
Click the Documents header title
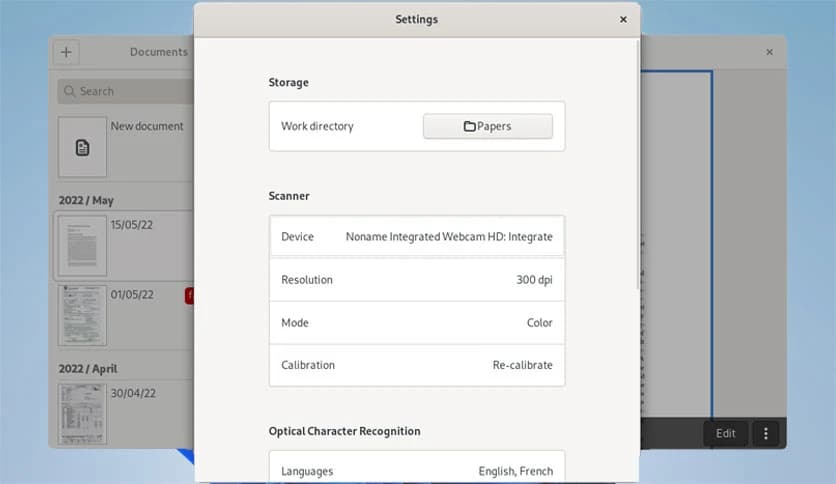point(159,52)
